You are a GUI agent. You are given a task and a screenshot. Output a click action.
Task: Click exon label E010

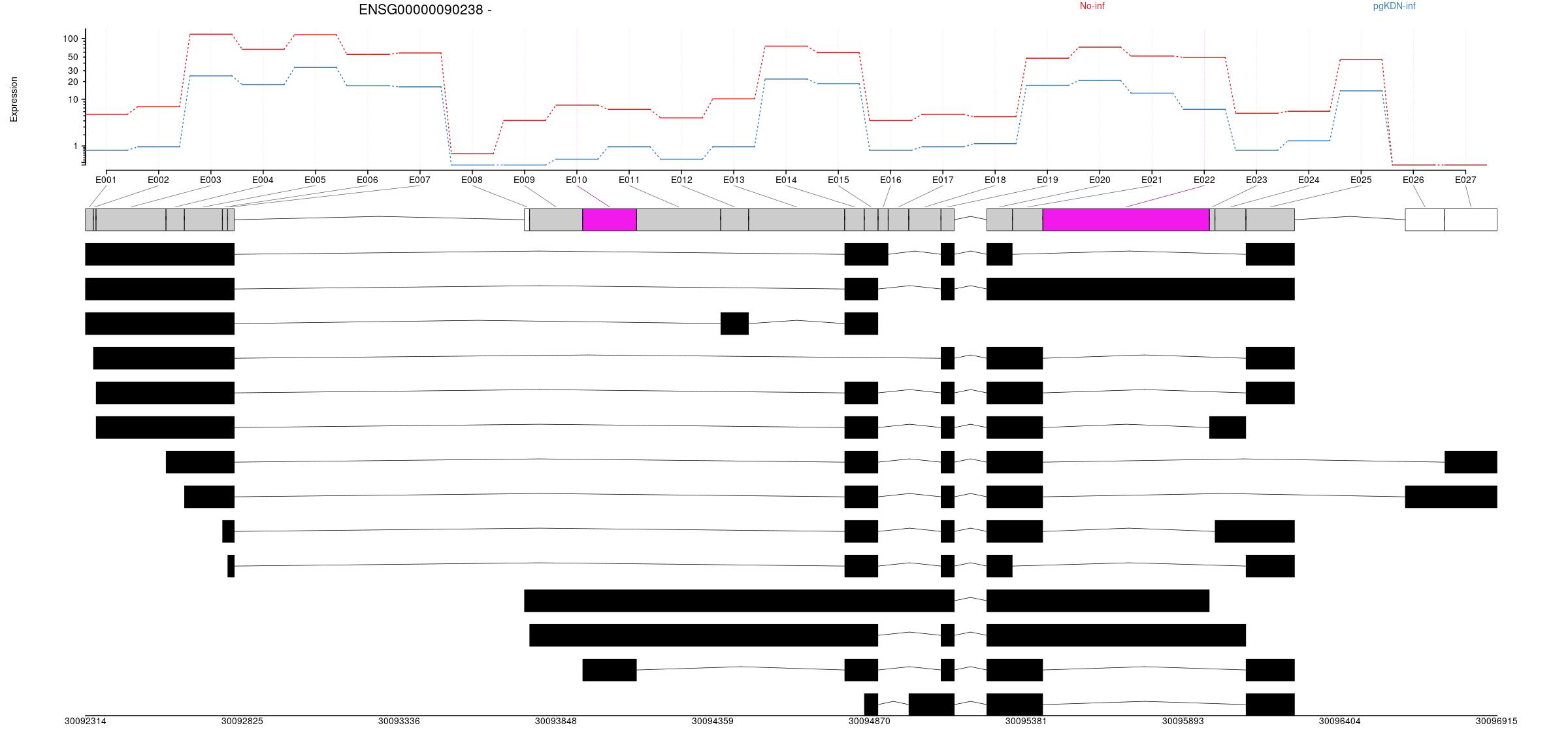[x=576, y=180]
